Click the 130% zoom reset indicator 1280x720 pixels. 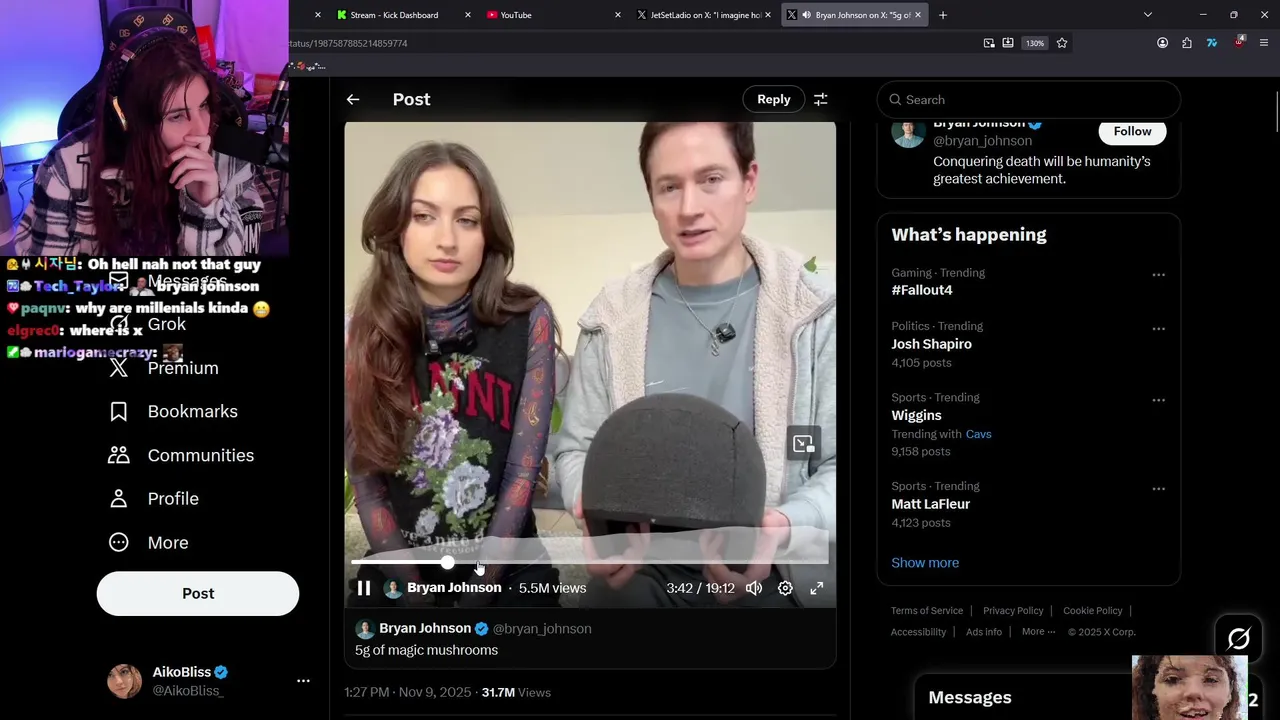1035,43
